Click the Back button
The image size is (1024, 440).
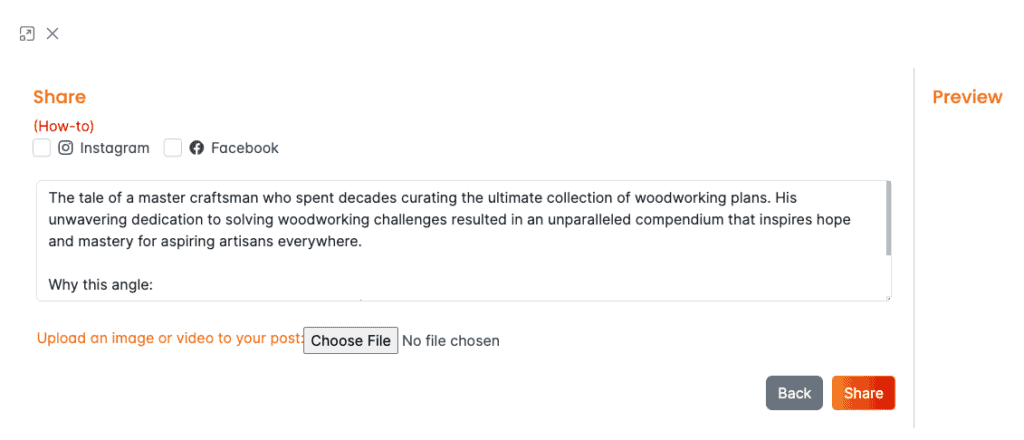tap(794, 393)
